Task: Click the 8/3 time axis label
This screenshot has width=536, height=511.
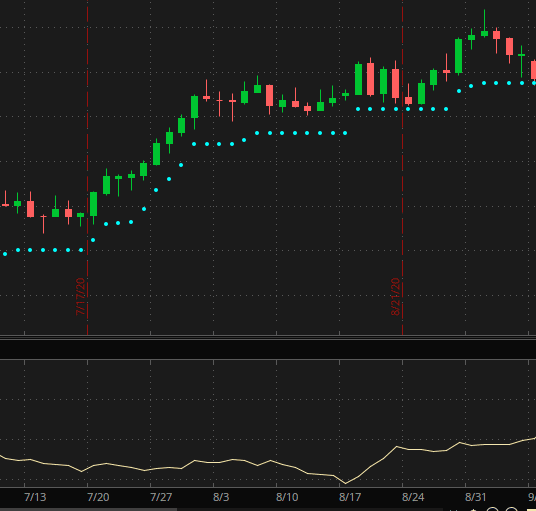Action: tap(221, 497)
